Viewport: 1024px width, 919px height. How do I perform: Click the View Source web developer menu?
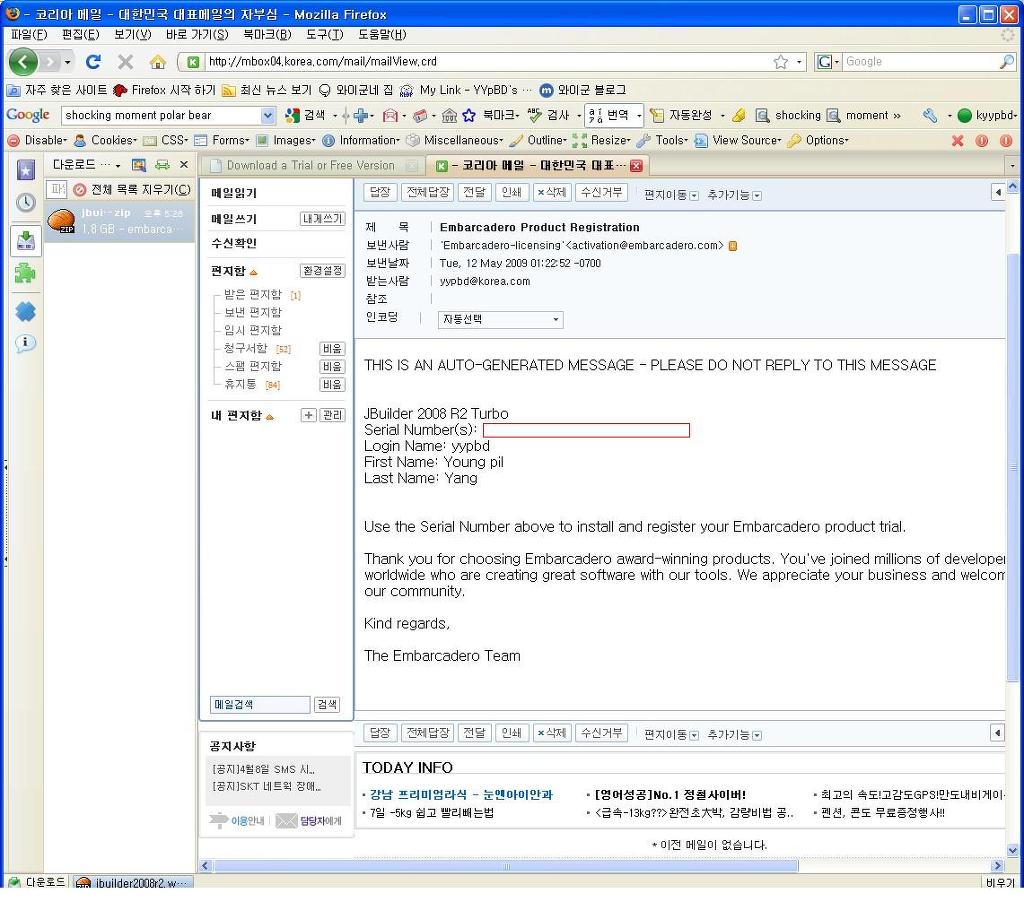[738, 140]
